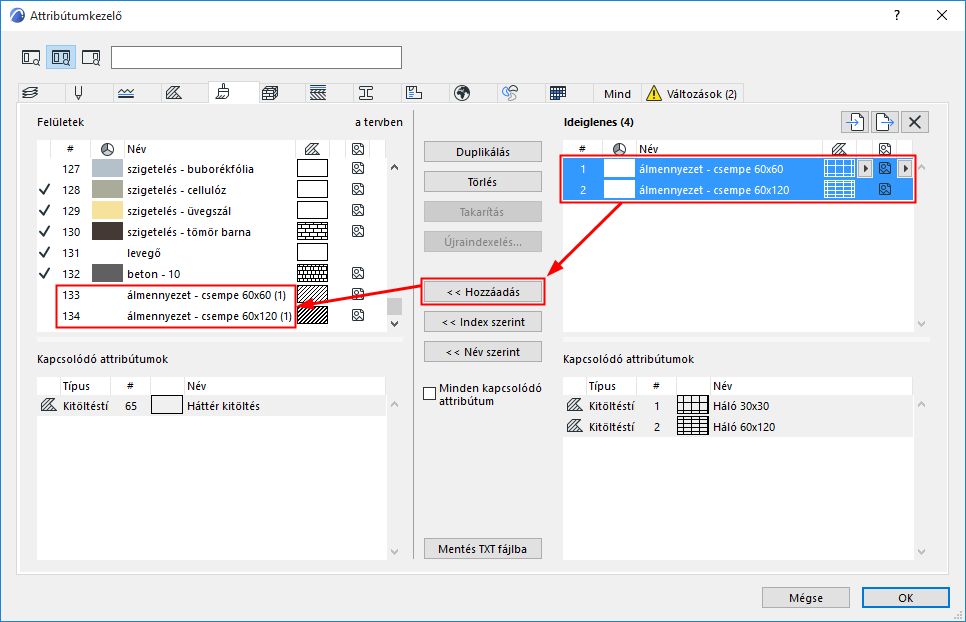Toggle checkmark for szigetelés - tömör barna
The image size is (966, 622).
[x=44, y=232]
